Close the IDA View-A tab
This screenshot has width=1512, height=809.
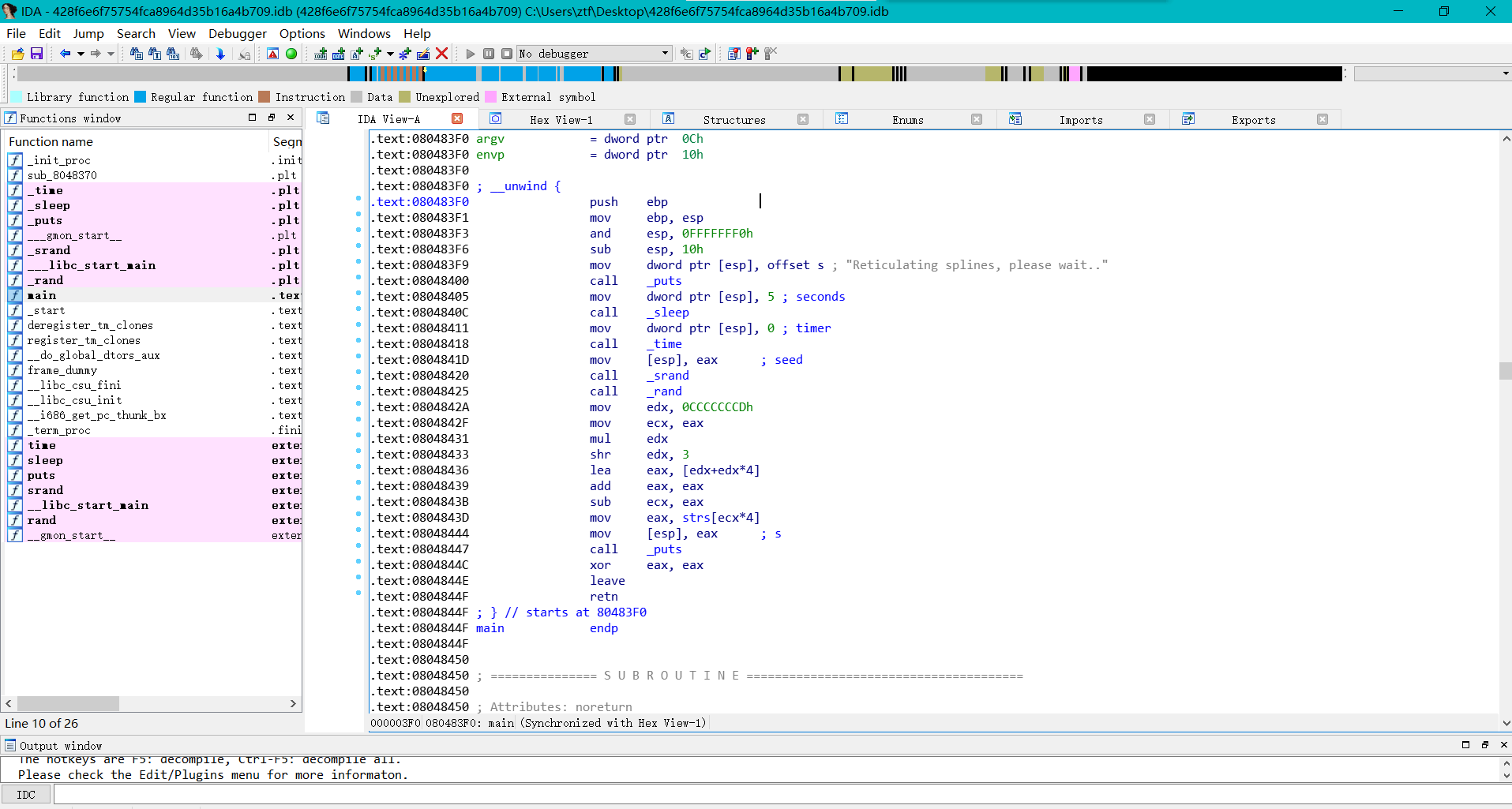(457, 118)
